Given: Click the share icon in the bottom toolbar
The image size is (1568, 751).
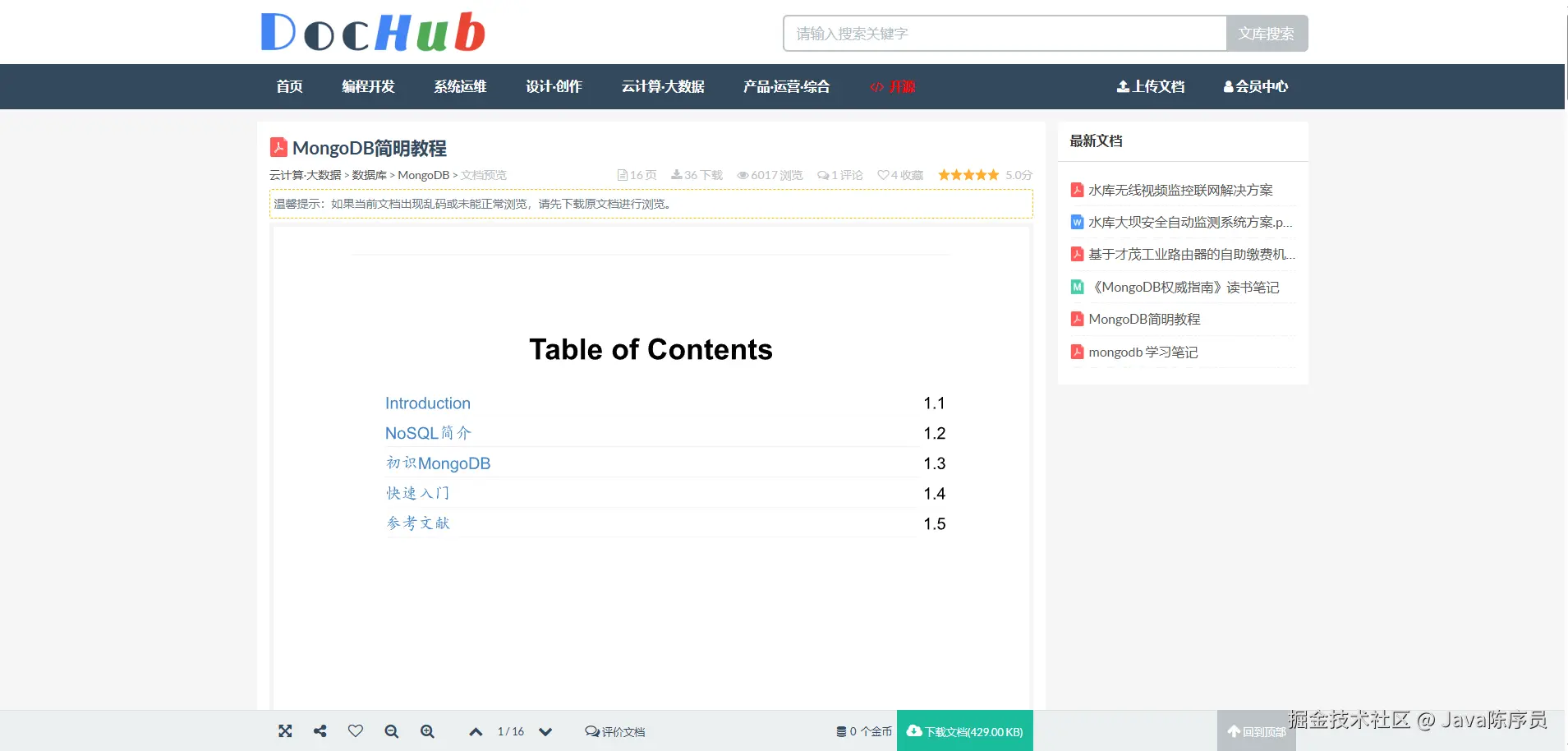Looking at the screenshot, I should (x=320, y=731).
